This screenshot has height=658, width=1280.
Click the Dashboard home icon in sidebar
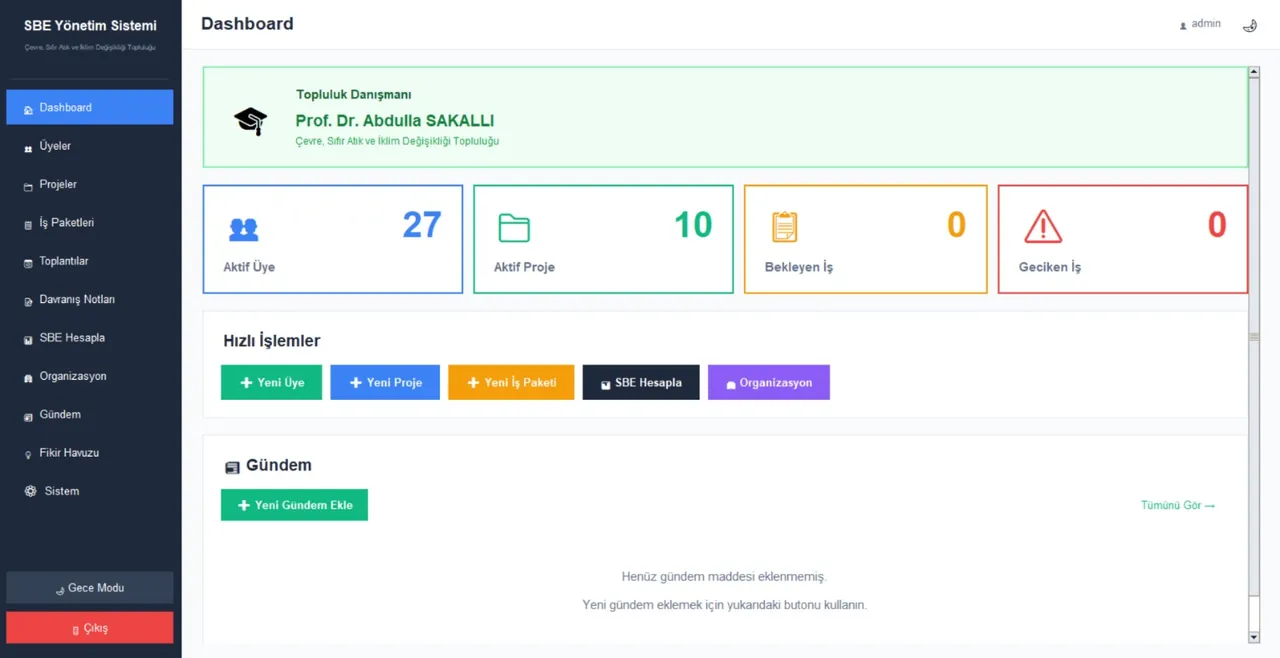coord(29,108)
